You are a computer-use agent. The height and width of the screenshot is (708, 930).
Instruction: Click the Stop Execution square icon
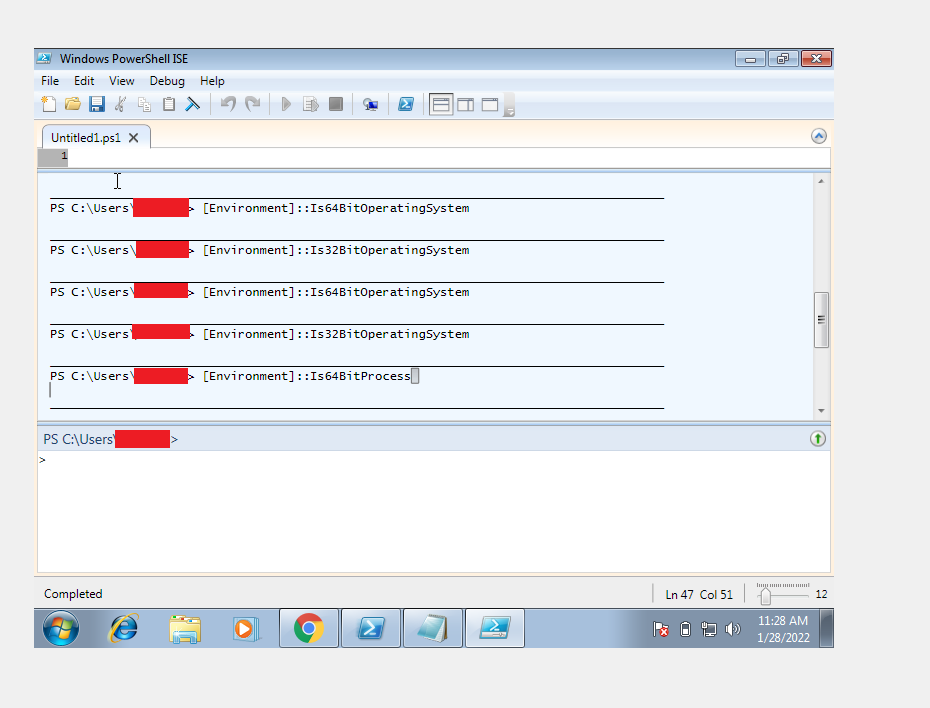click(336, 104)
